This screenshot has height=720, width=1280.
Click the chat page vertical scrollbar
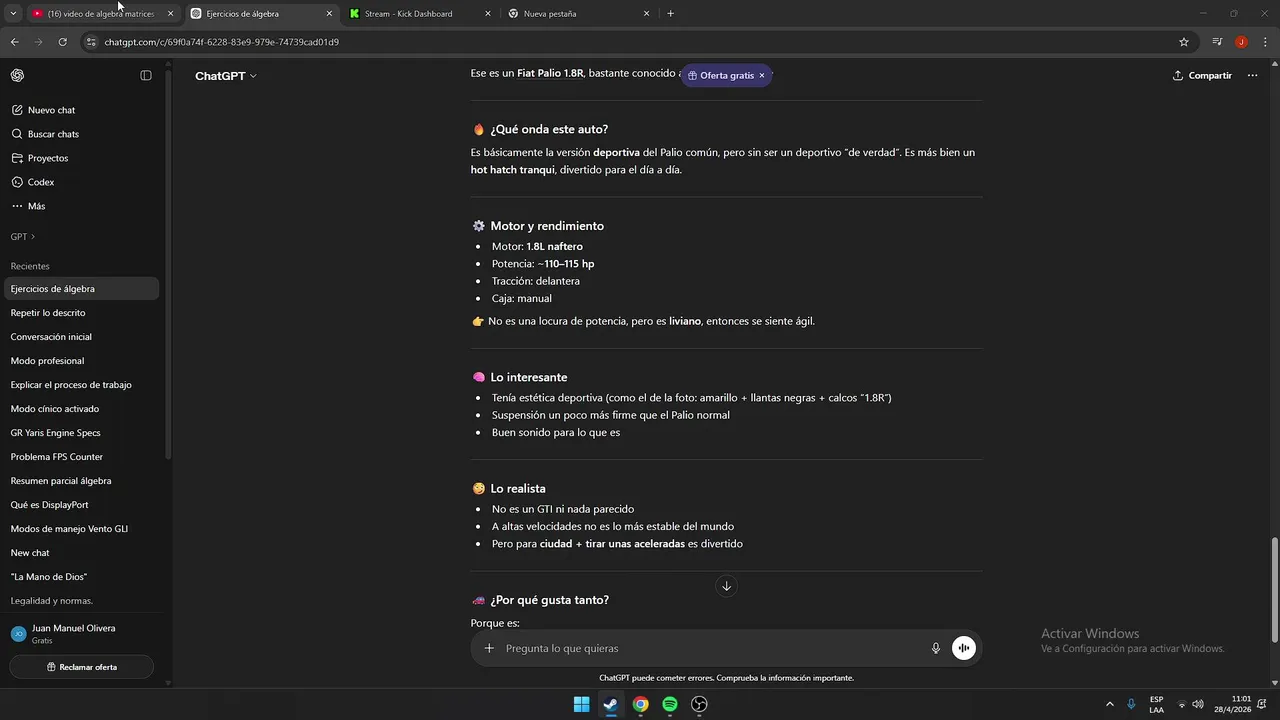(x=1274, y=590)
